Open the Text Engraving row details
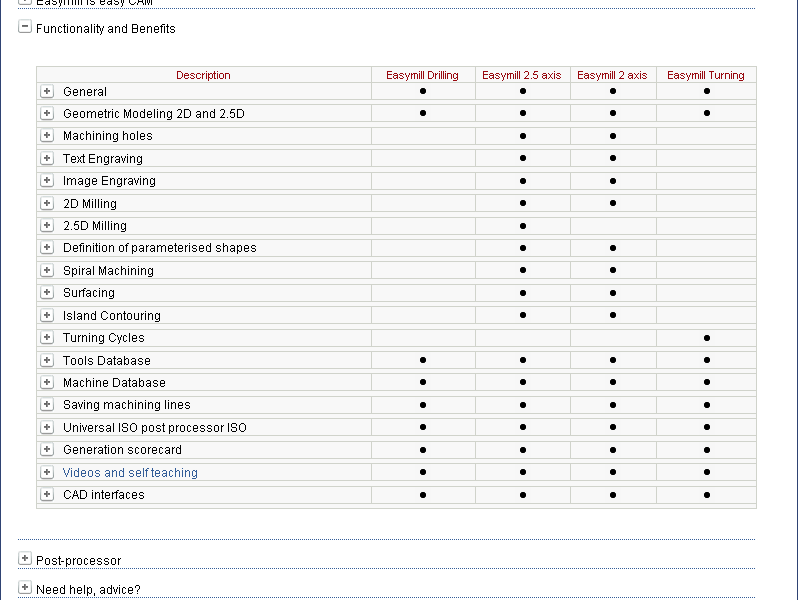 point(47,158)
